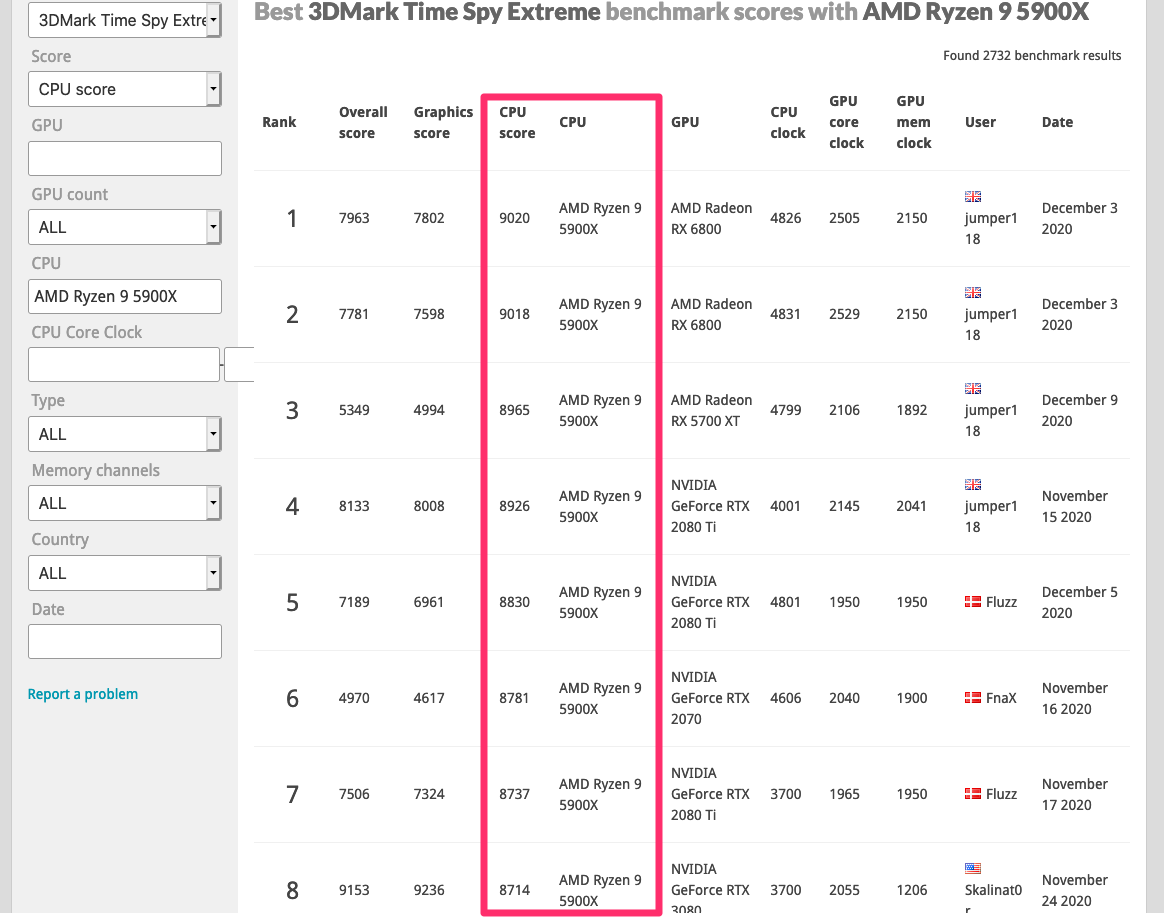The width and height of the screenshot is (1164, 917).
Task: Focus the second CPU Core Clock range input
Action: tap(239, 365)
